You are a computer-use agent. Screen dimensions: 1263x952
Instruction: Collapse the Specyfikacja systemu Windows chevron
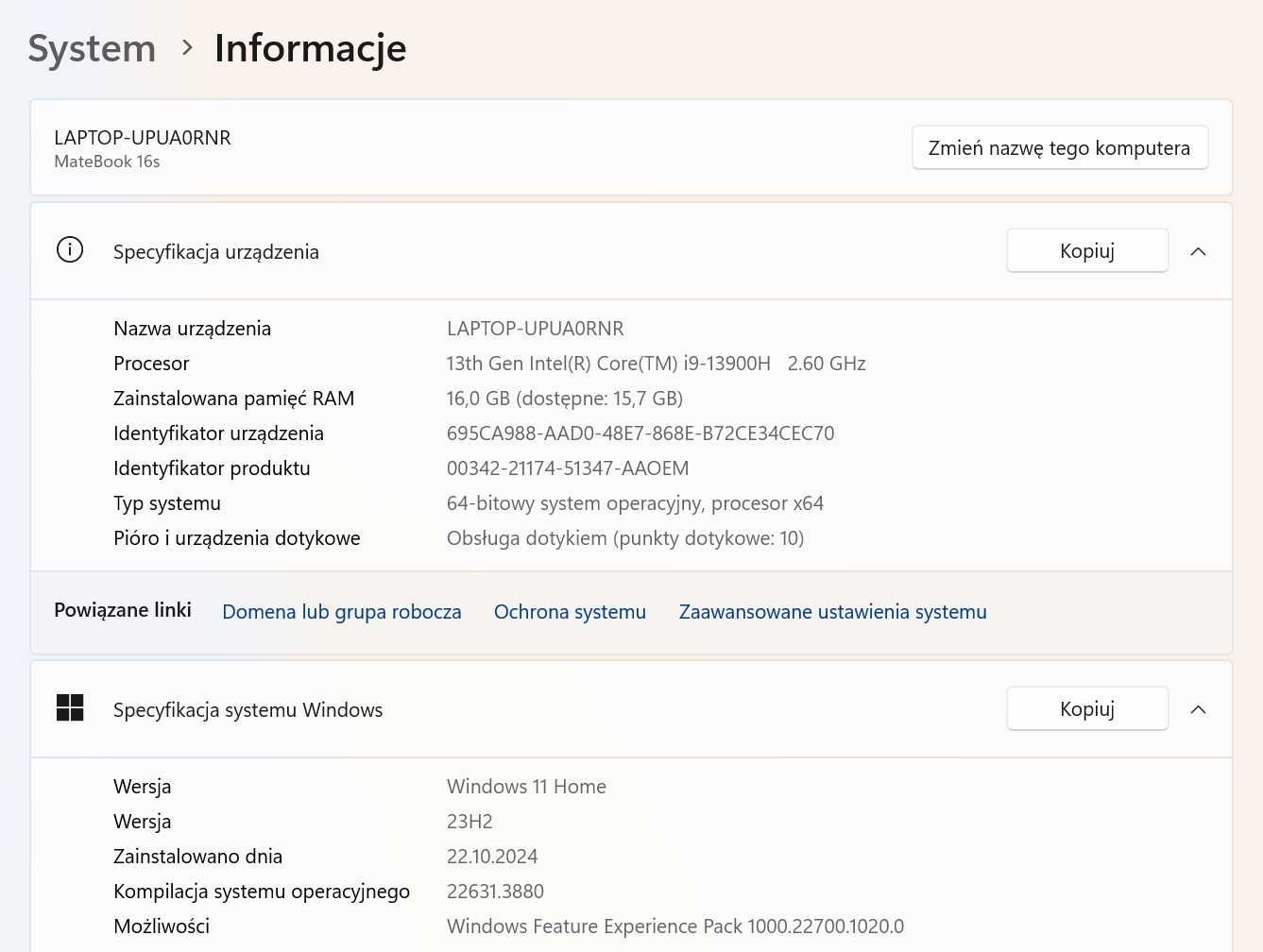coord(1198,709)
